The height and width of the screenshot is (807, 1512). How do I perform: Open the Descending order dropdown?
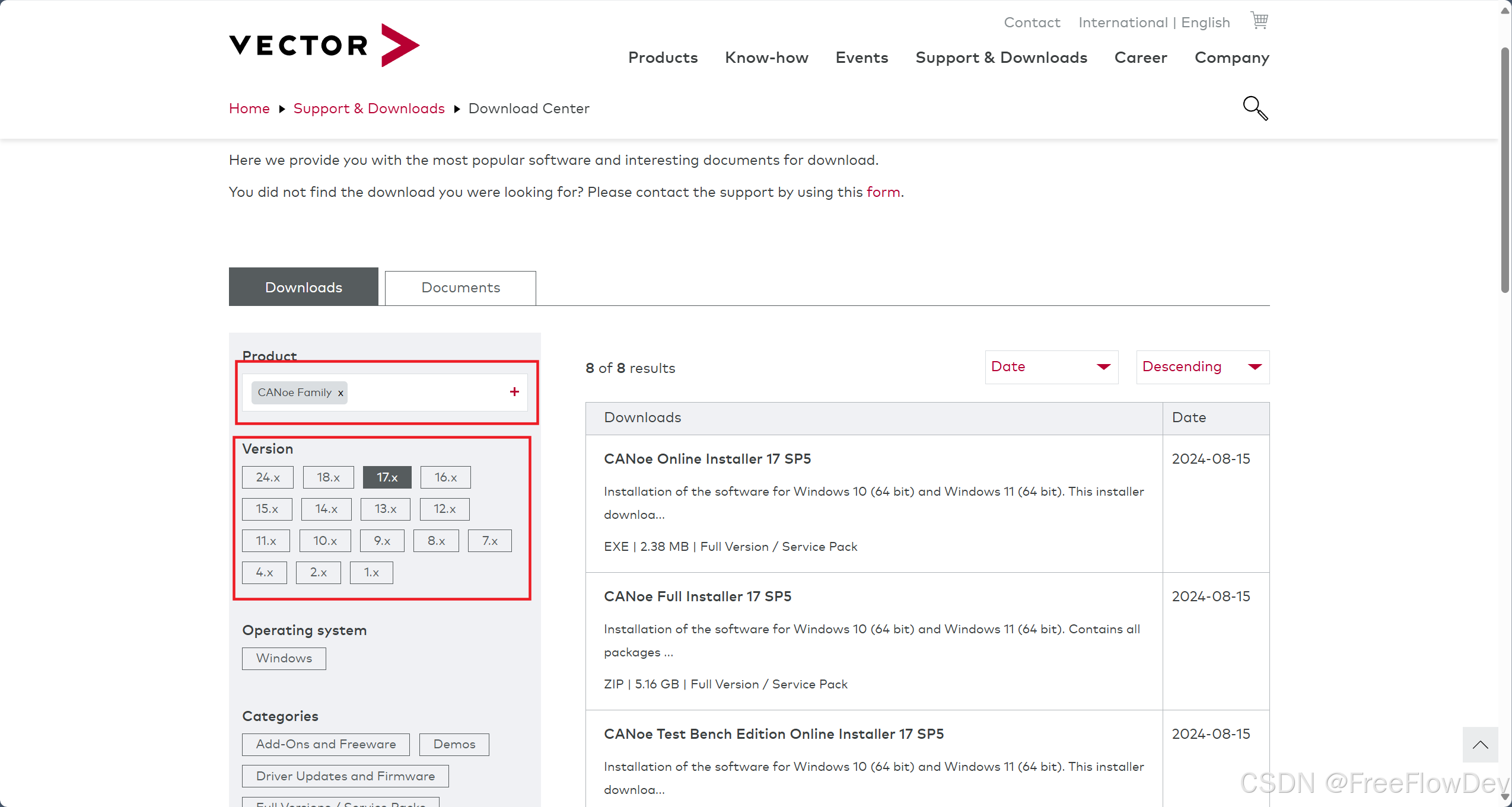(x=1202, y=367)
